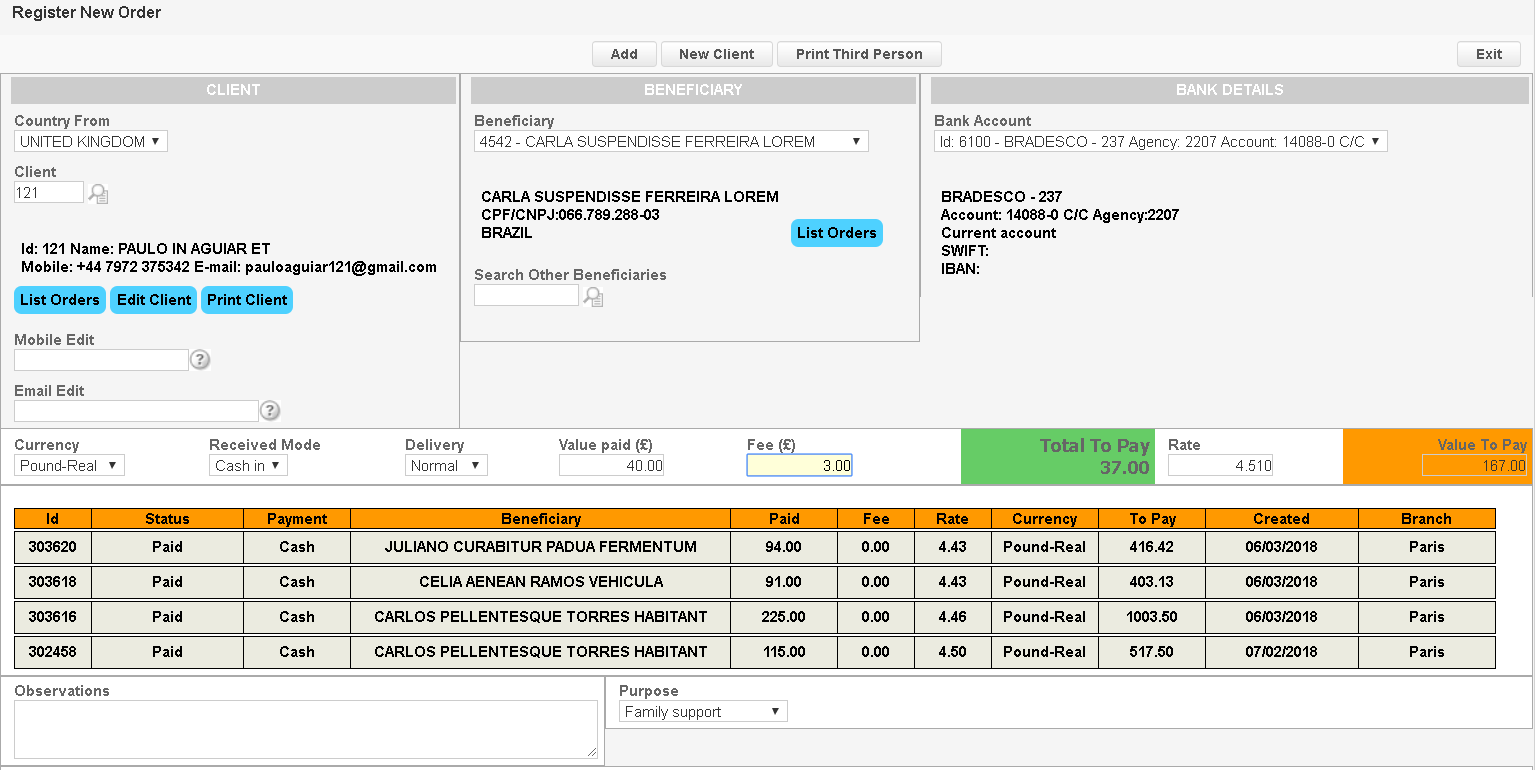Click Print Third Person button
Viewport: 1535px width, 770px height.
coord(859,54)
